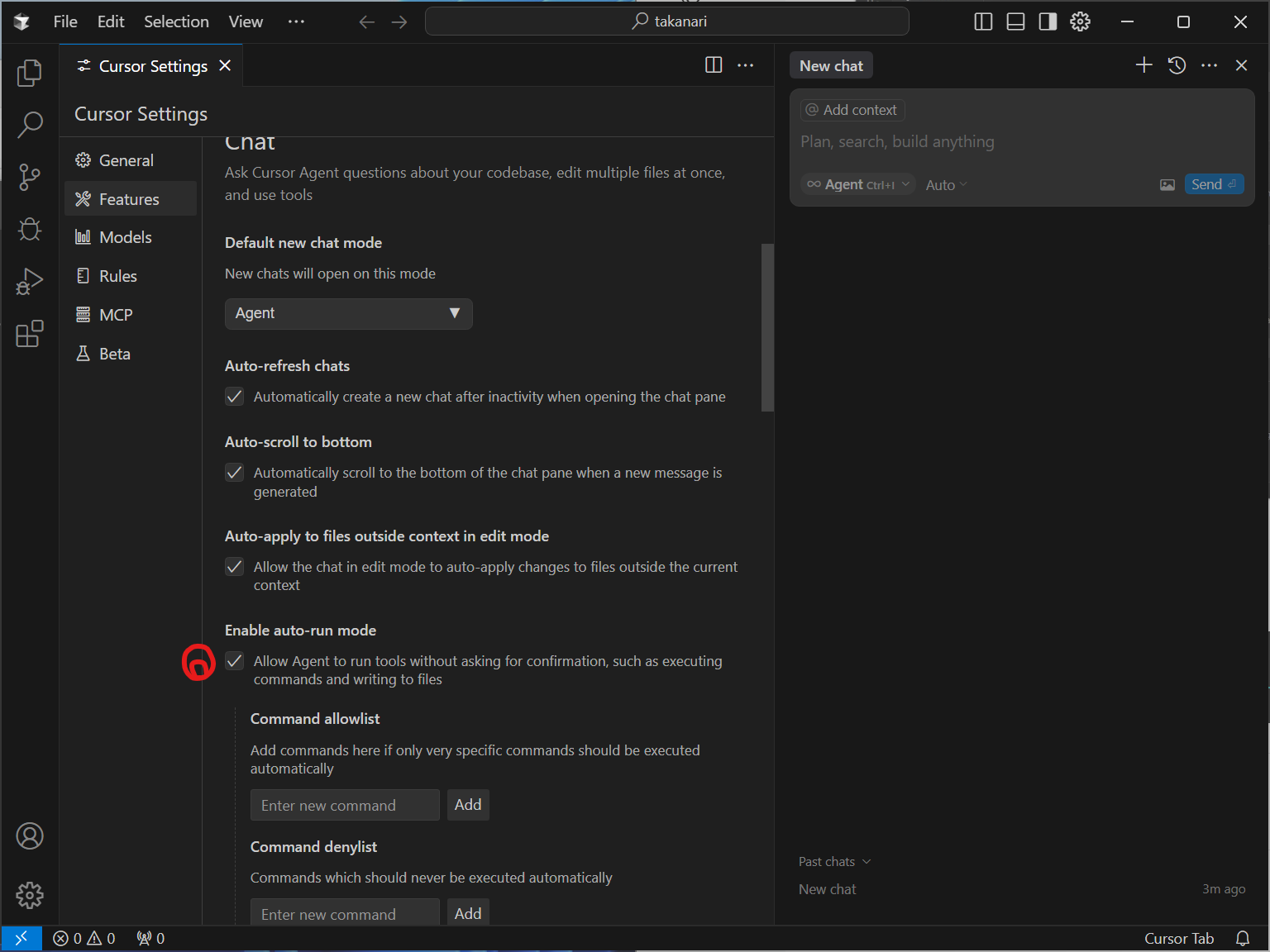This screenshot has width=1270, height=952.
Task: Focus Command allowlist command input
Action: [345, 805]
